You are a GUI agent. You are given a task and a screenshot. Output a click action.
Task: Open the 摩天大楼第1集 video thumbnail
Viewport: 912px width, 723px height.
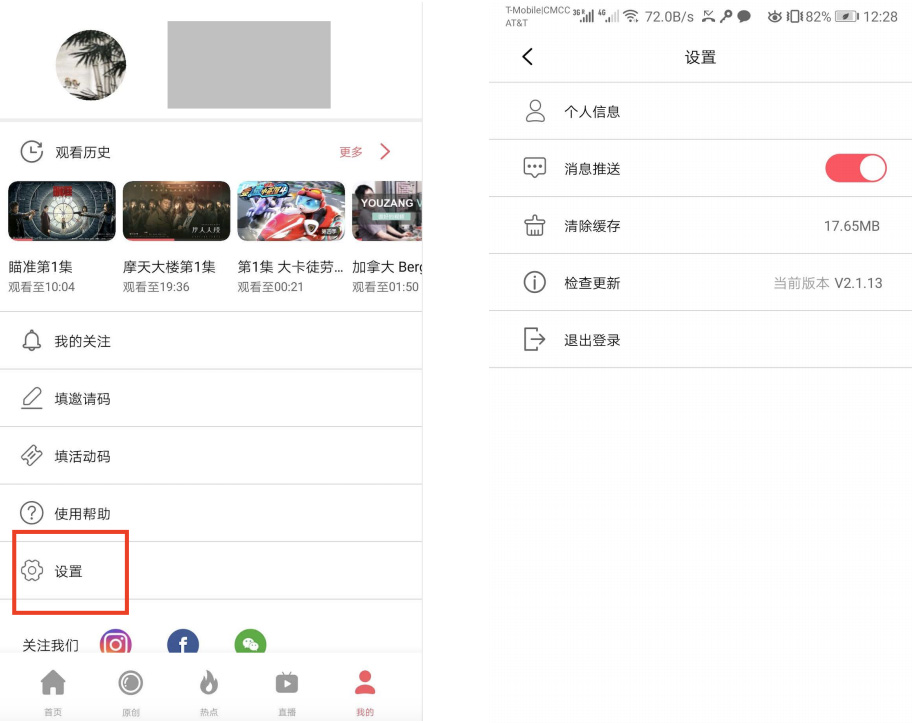(x=176, y=211)
